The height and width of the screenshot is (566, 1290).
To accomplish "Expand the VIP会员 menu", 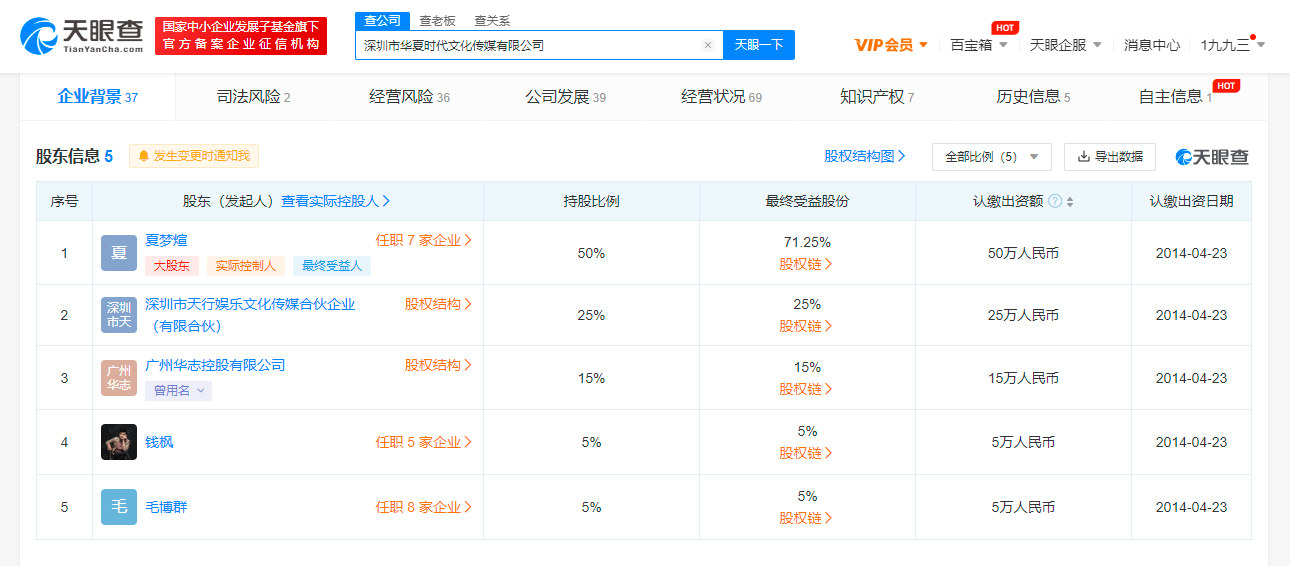I will [891, 45].
